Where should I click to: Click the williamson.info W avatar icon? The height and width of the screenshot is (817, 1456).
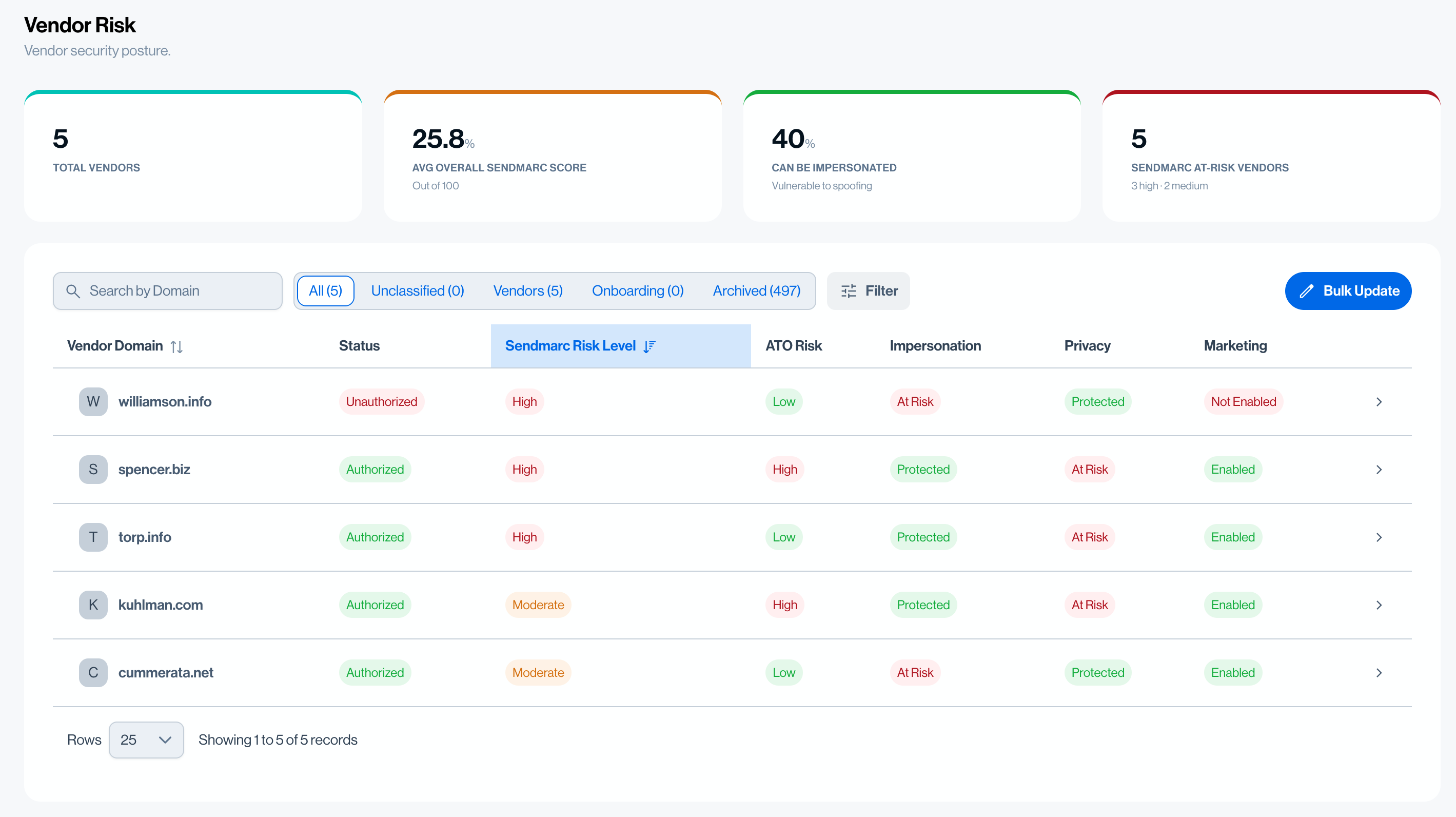(x=93, y=401)
